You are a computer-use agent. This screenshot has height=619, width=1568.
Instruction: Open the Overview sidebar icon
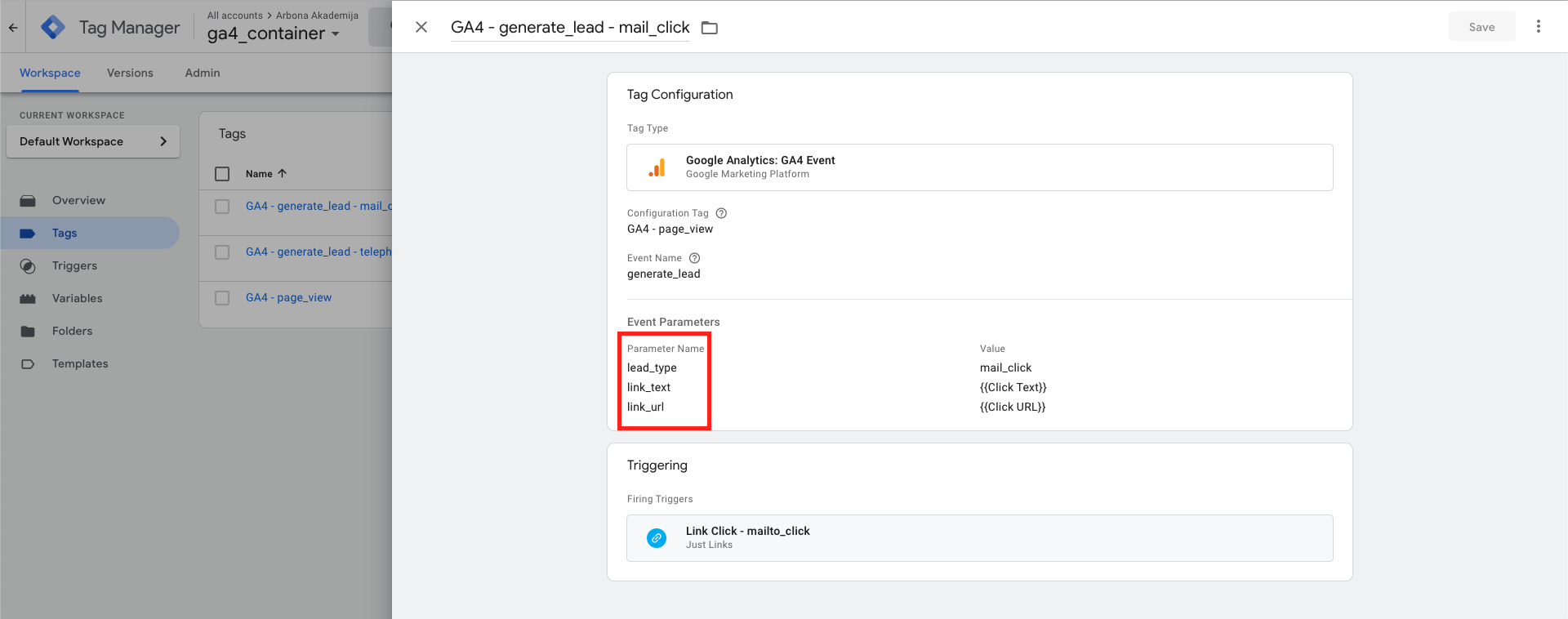pos(28,200)
